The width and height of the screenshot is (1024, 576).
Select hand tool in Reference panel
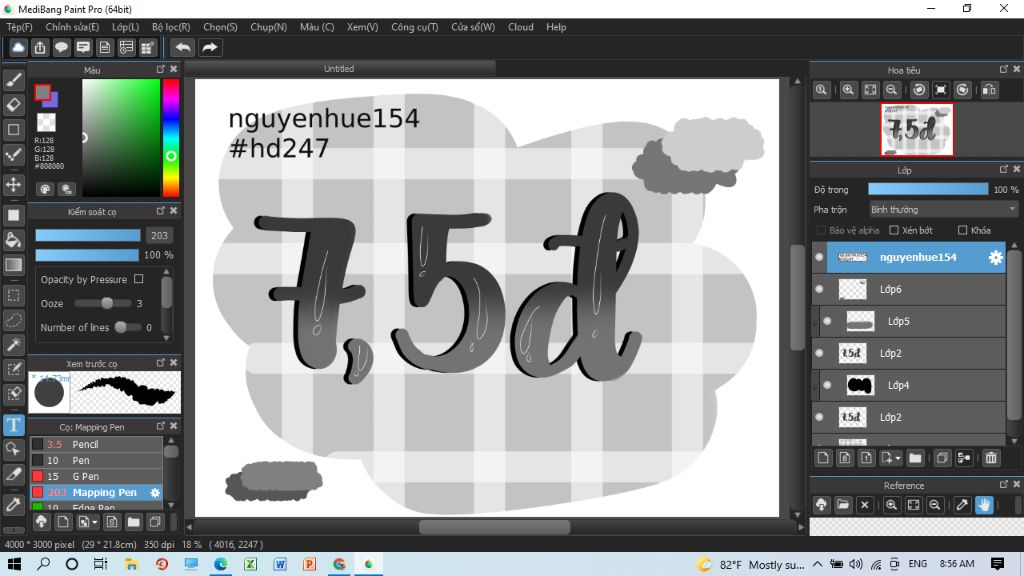coord(984,505)
